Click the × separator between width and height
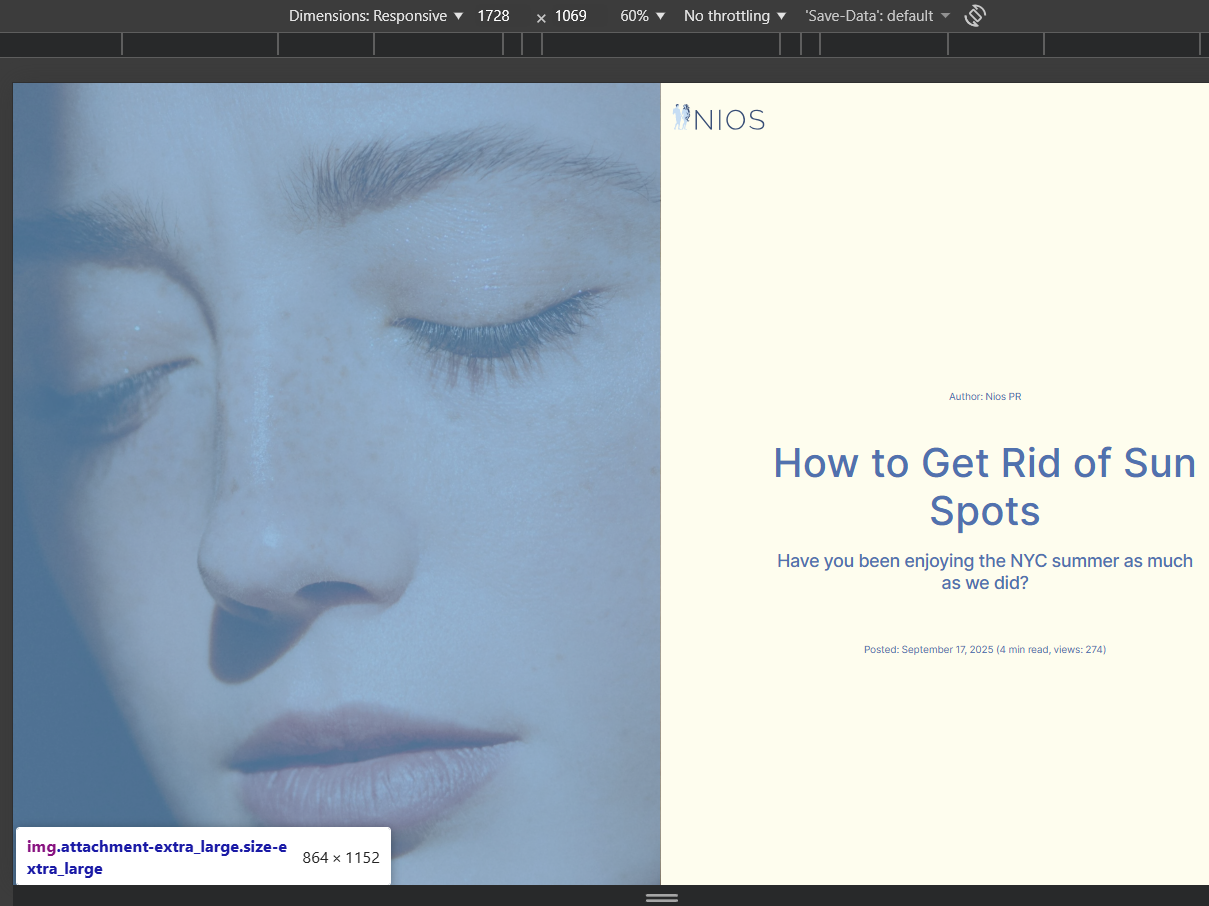Viewport: 1209px width, 906px height. [541, 17]
